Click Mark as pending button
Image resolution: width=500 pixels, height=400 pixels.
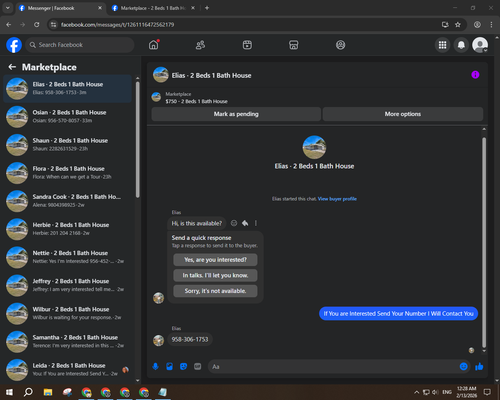click(x=236, y=114)
